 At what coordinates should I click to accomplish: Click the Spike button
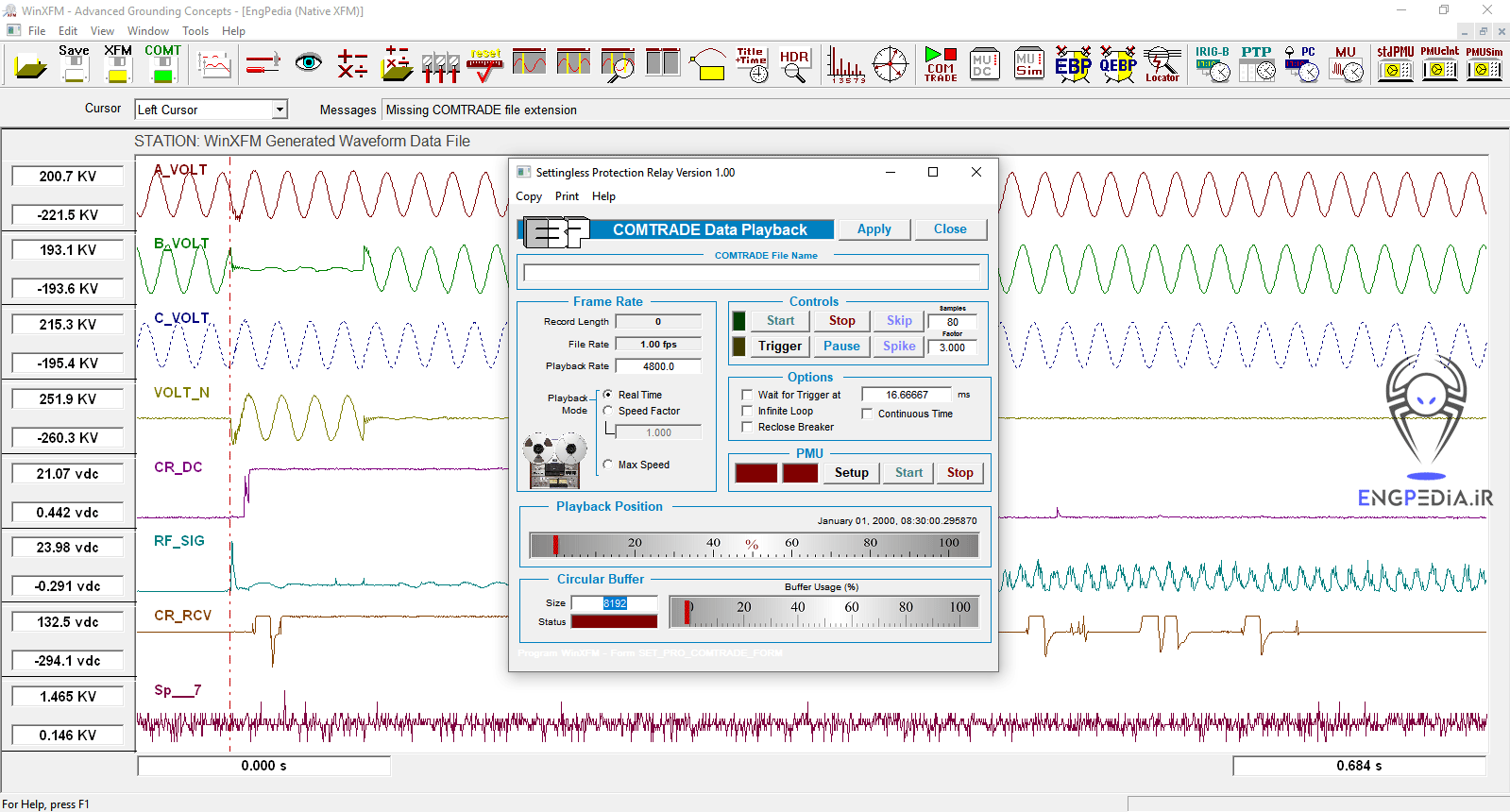tap(899, 347)
